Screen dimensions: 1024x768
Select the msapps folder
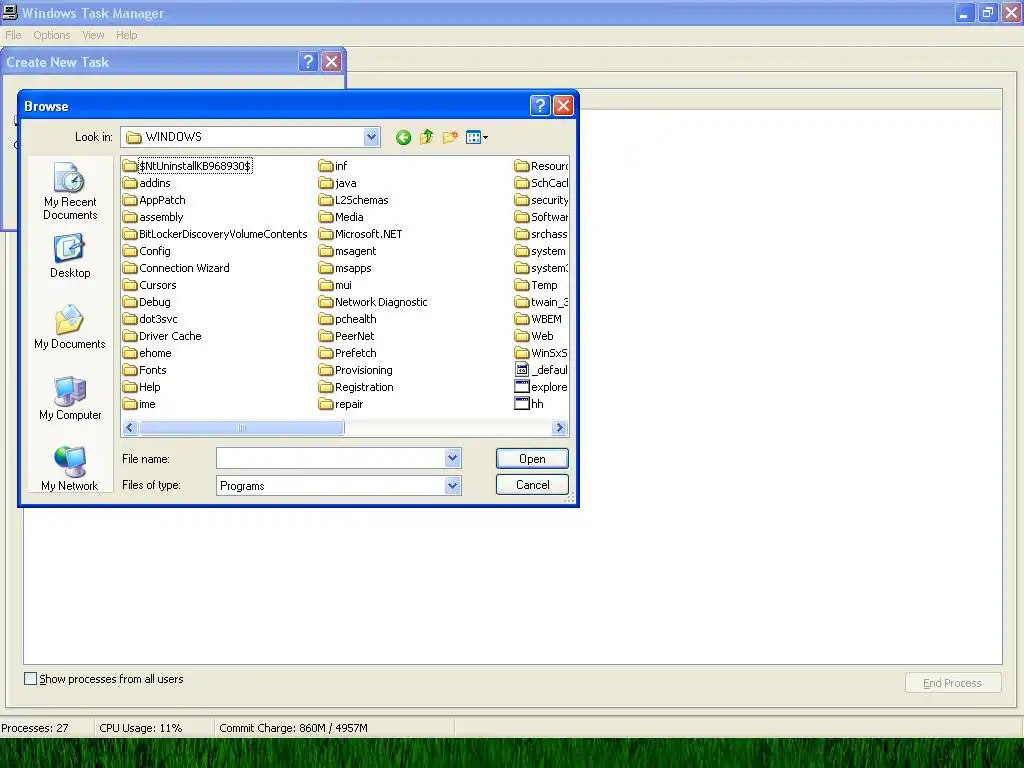pos(345,268)
